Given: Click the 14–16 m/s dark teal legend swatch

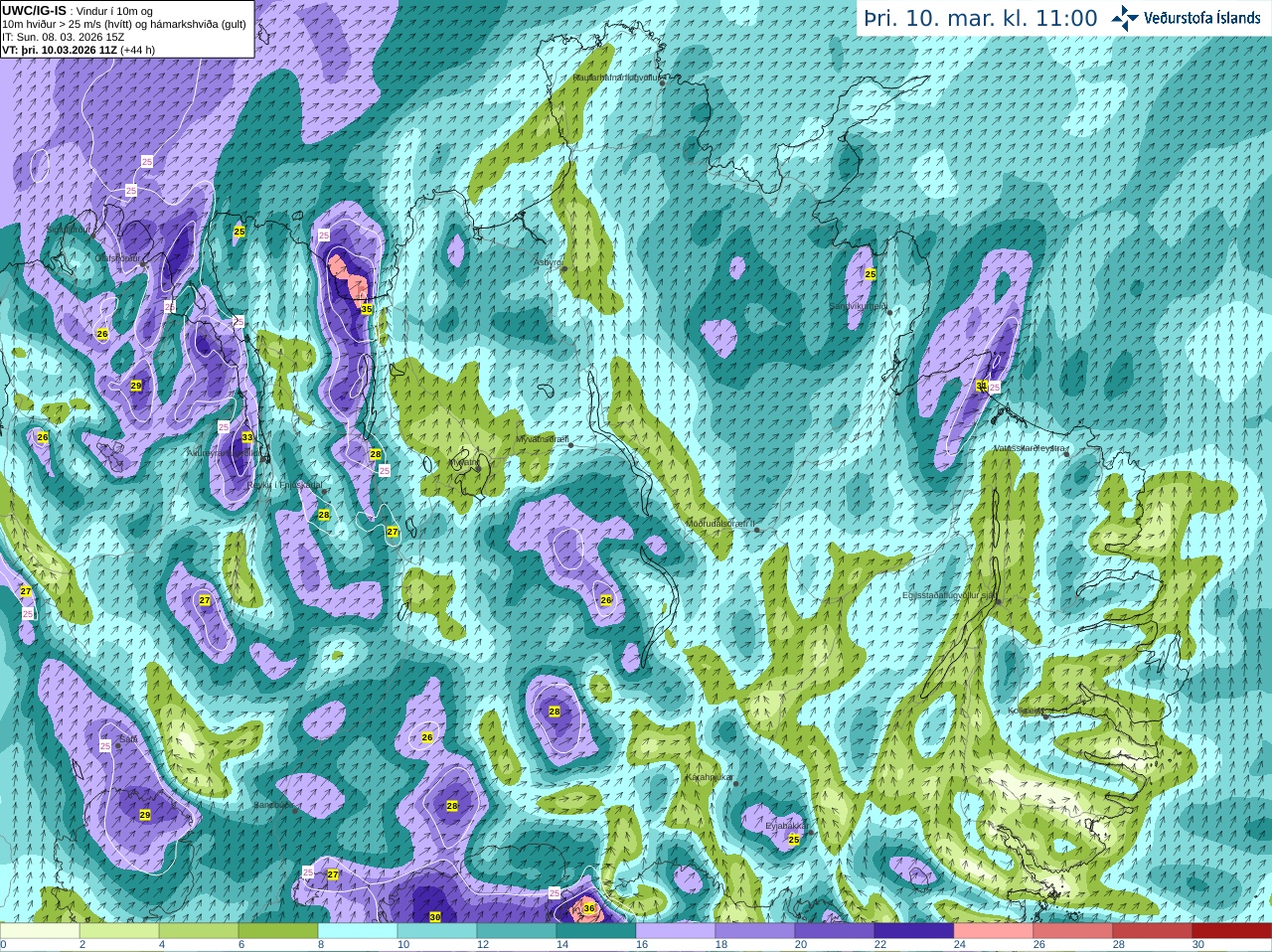Looking at the screenshot, I should [x=596, y=931].
